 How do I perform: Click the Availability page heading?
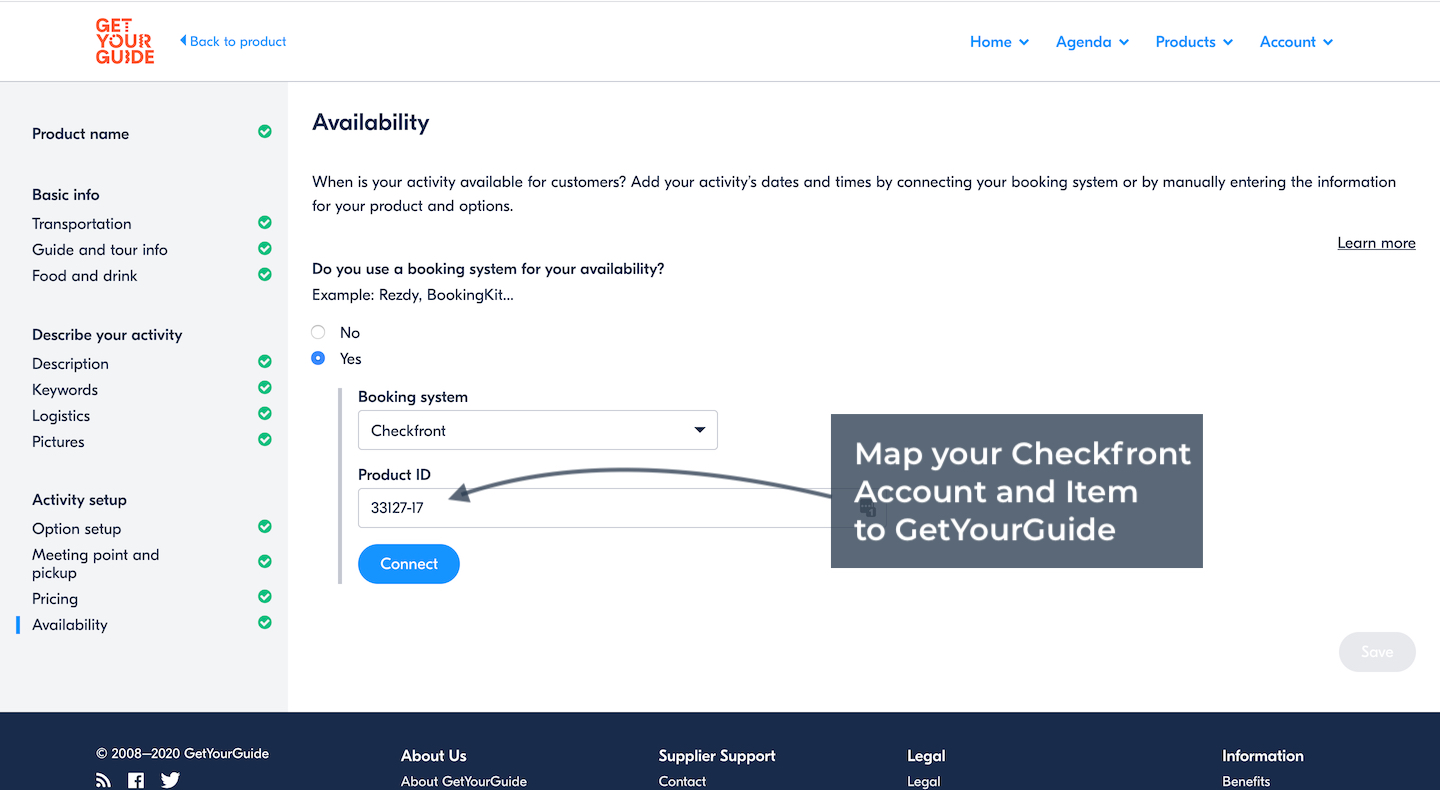pos(371,122)
